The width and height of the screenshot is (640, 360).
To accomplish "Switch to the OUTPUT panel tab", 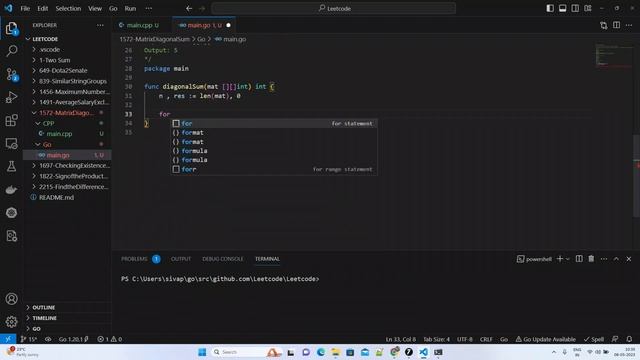I will click(181, 259).
